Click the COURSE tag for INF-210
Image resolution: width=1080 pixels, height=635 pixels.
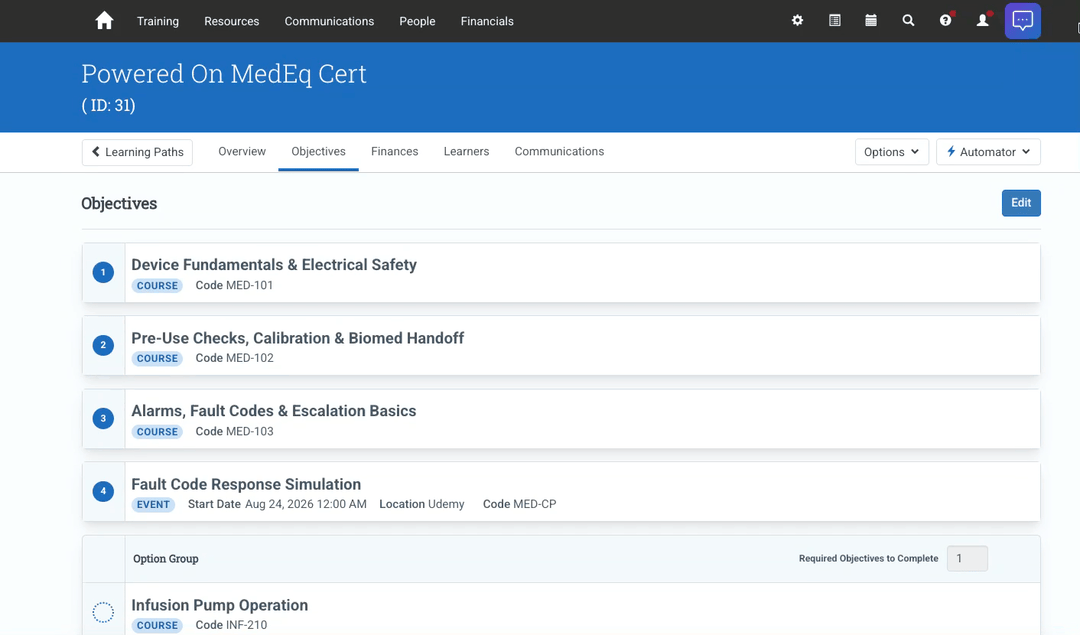[x=157, y=625]
